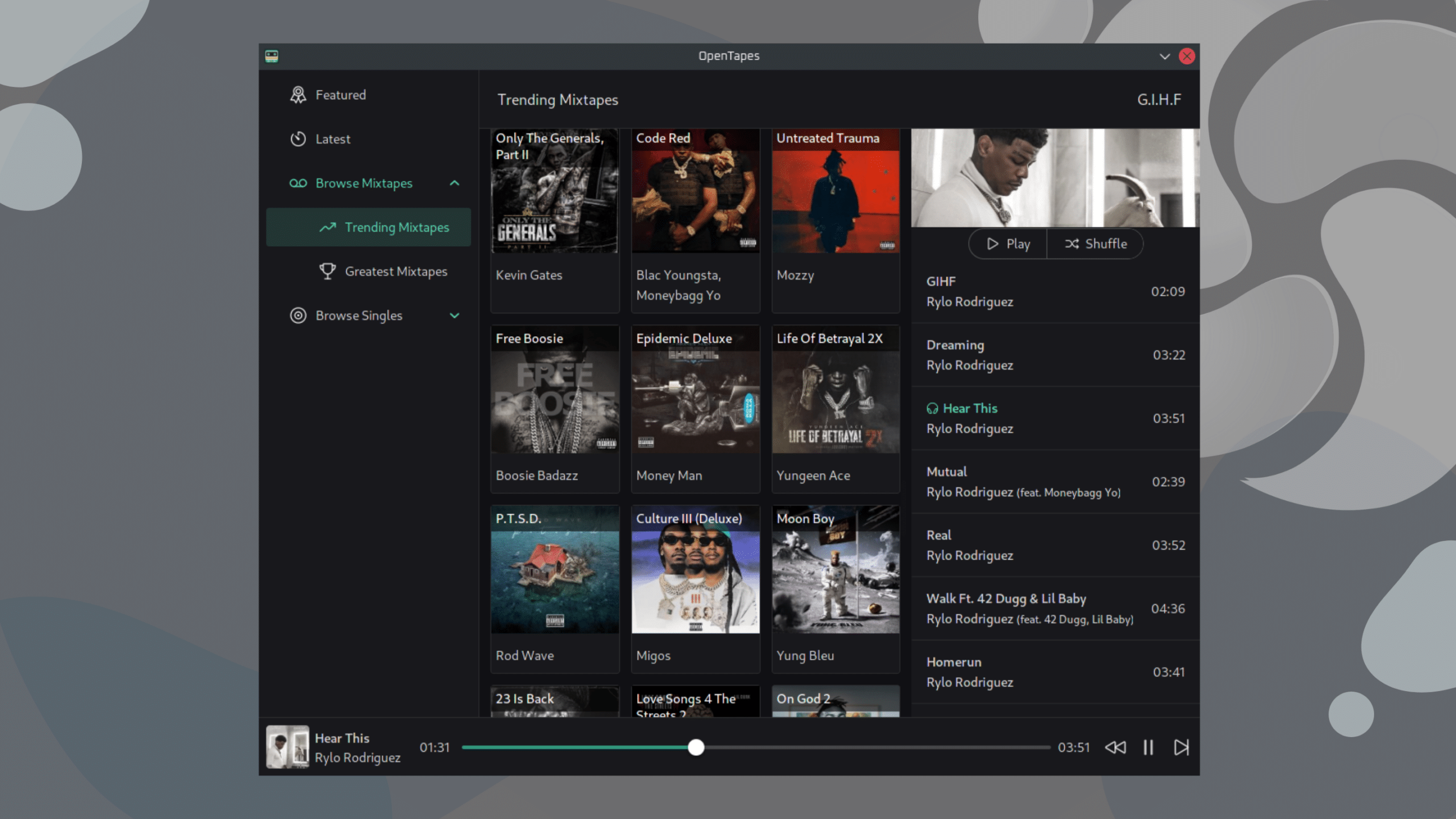Skip to the next track
Image resolution: width=1456 pixels, height=819 pixels.
[x=1181, y=747]
